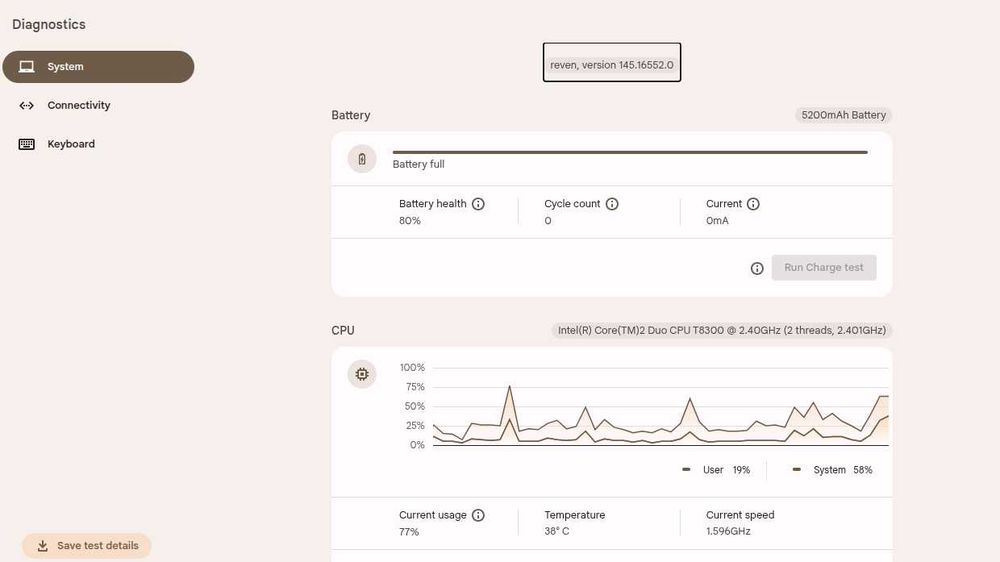
Task: Open the System section
Action: coord(97,67)
